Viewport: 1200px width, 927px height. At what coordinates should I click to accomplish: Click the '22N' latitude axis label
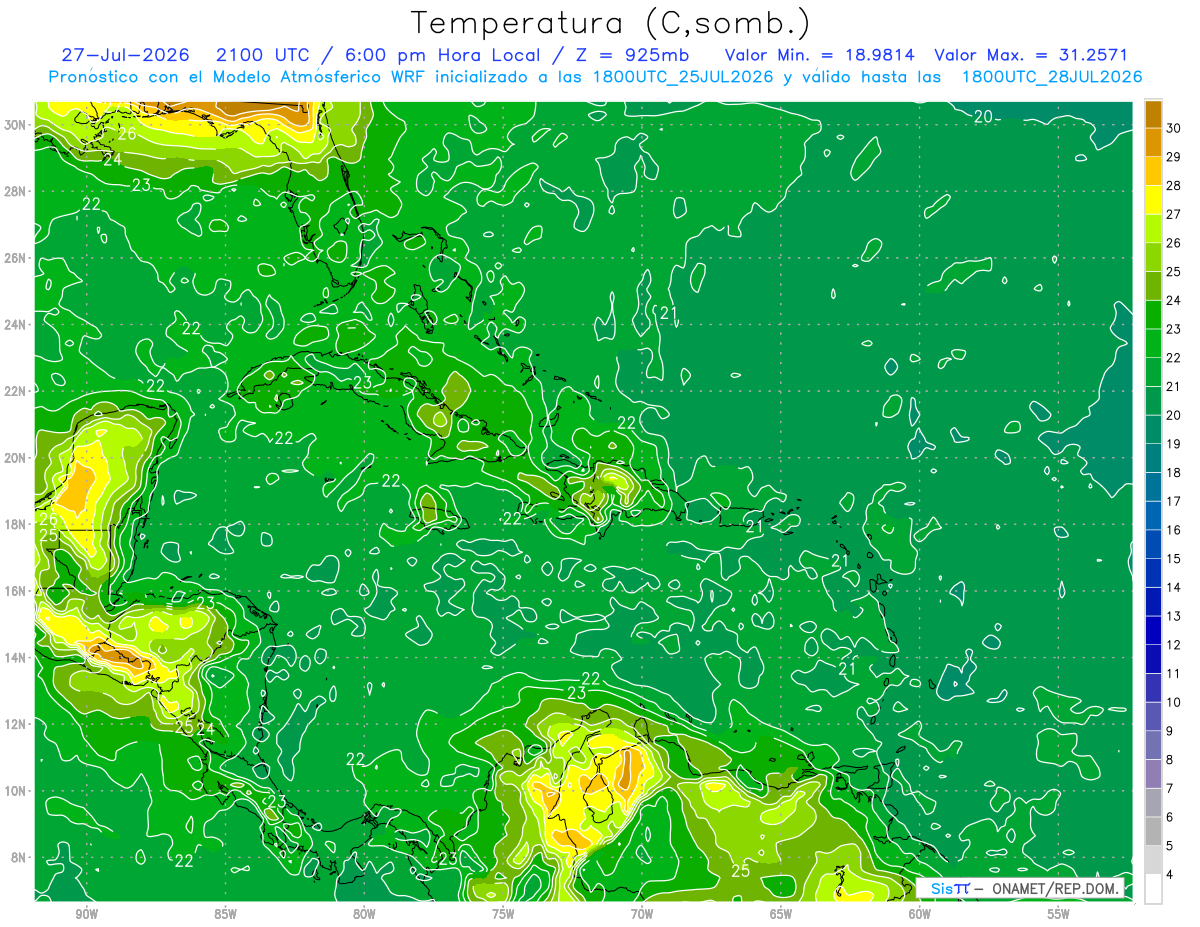(x=17, y=391)
